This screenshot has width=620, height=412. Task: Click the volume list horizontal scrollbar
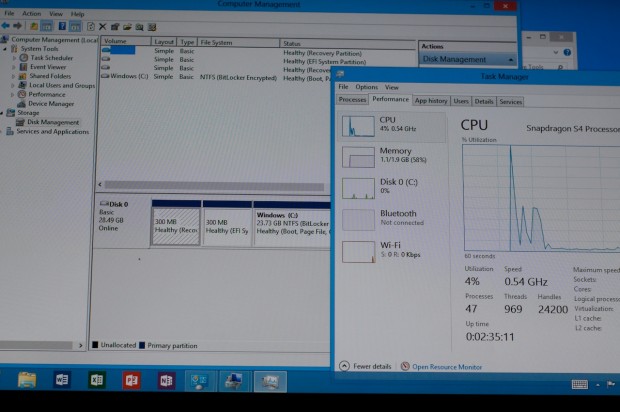tap(214, 185)
